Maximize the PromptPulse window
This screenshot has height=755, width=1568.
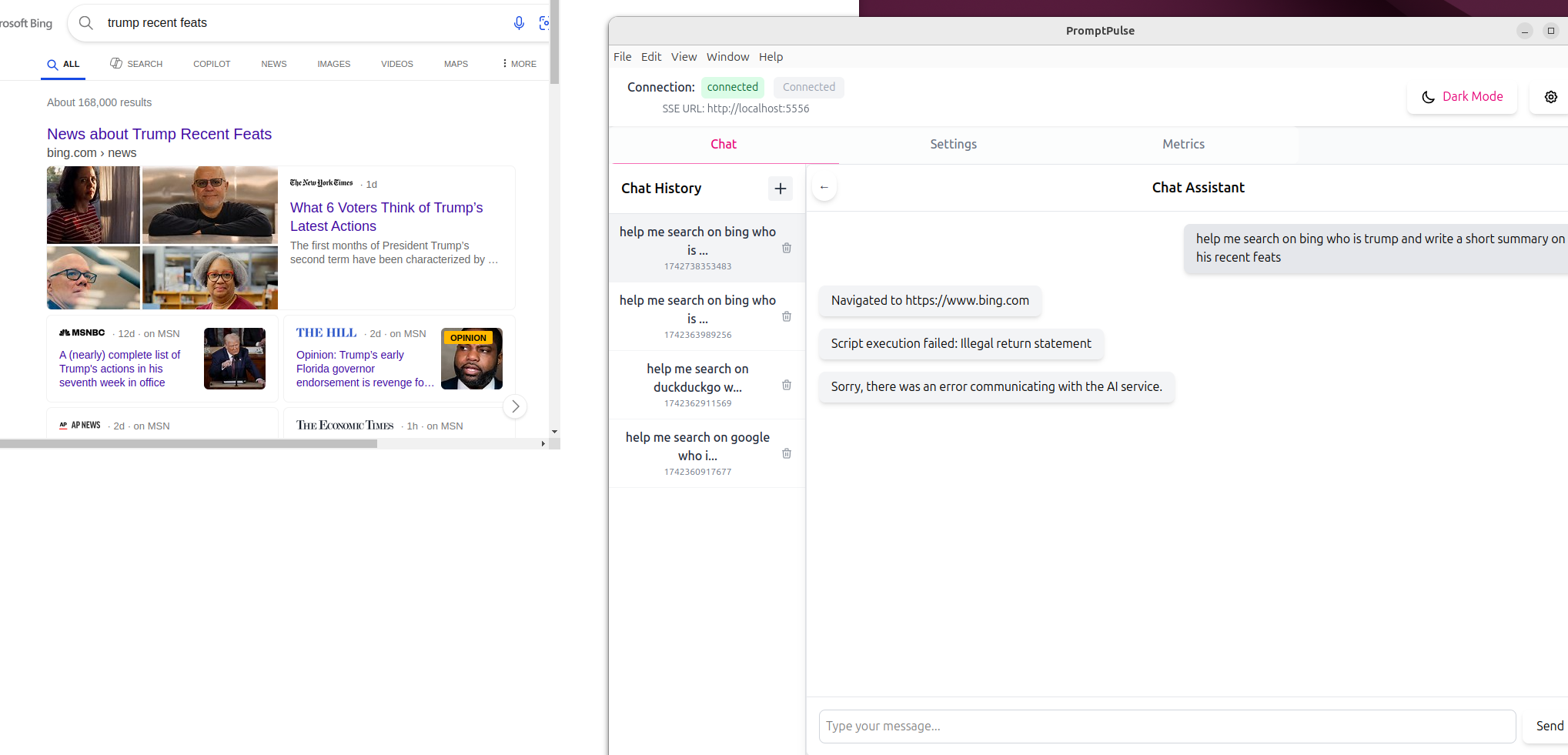(x=1551, y=31)
